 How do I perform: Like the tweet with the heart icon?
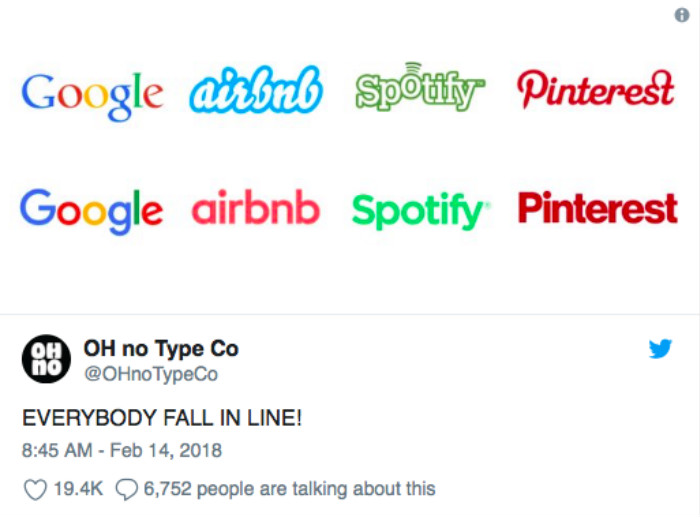[34, 489]
